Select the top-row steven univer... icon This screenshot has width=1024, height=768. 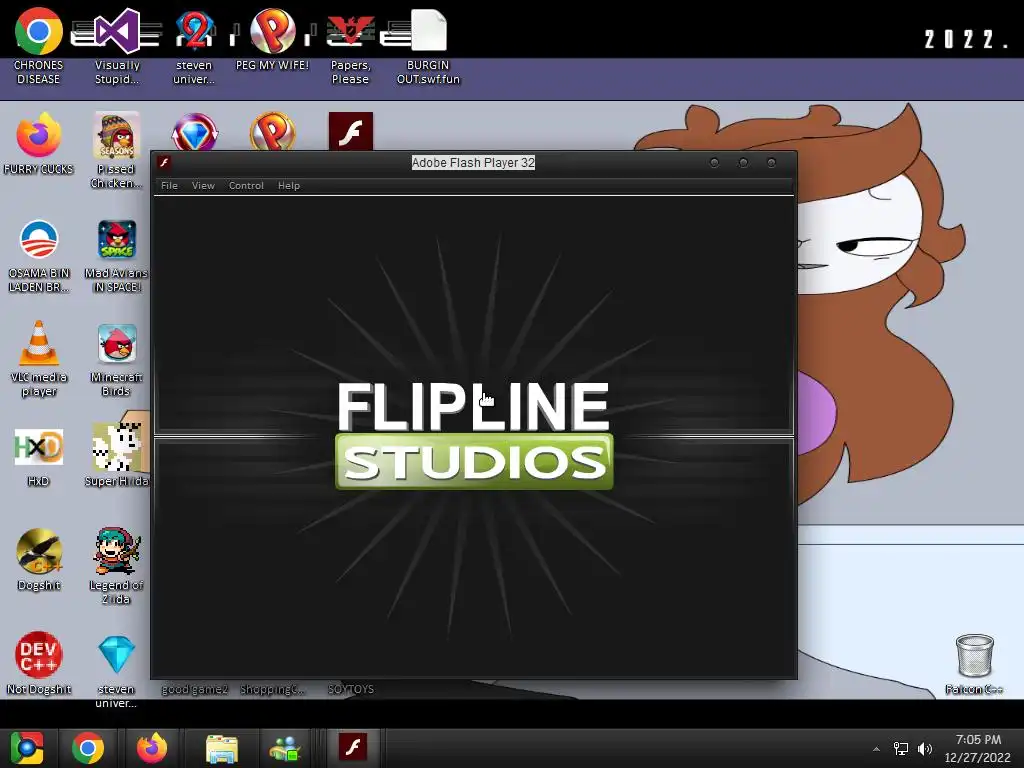click(194, 46)
